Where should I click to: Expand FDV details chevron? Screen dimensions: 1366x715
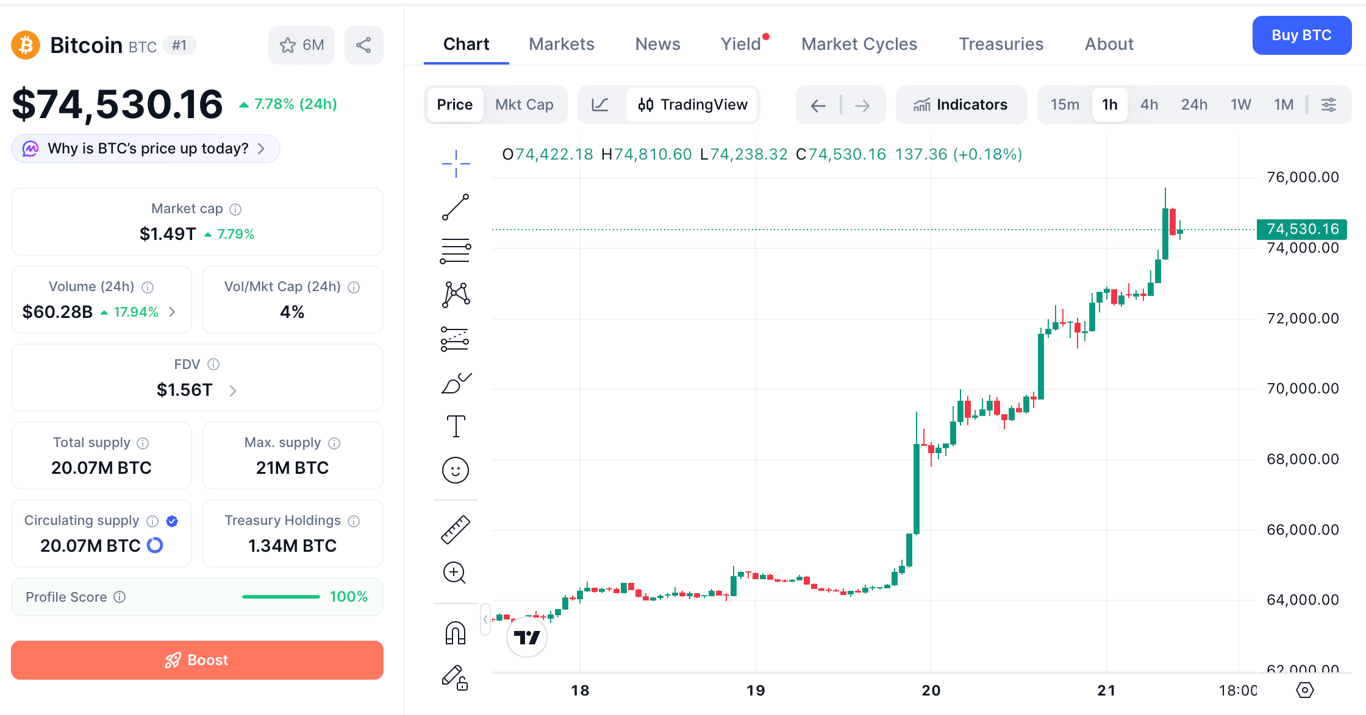(x=233, y=391)
